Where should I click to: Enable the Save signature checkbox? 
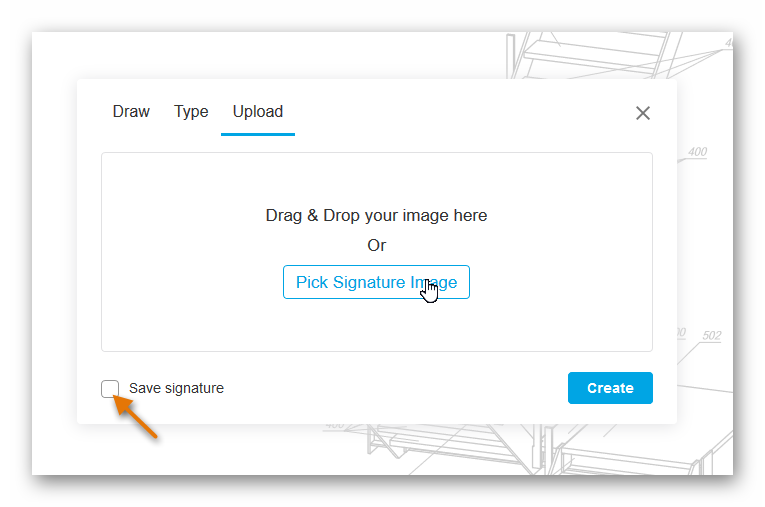pyautogui.click(x=110, y=388)
